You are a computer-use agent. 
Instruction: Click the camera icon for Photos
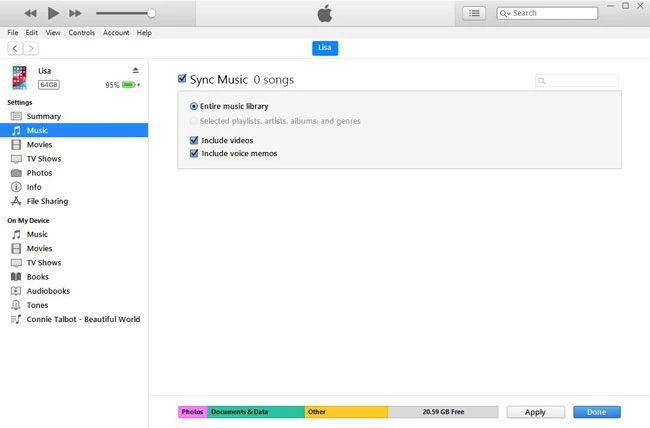coord(16,173)
